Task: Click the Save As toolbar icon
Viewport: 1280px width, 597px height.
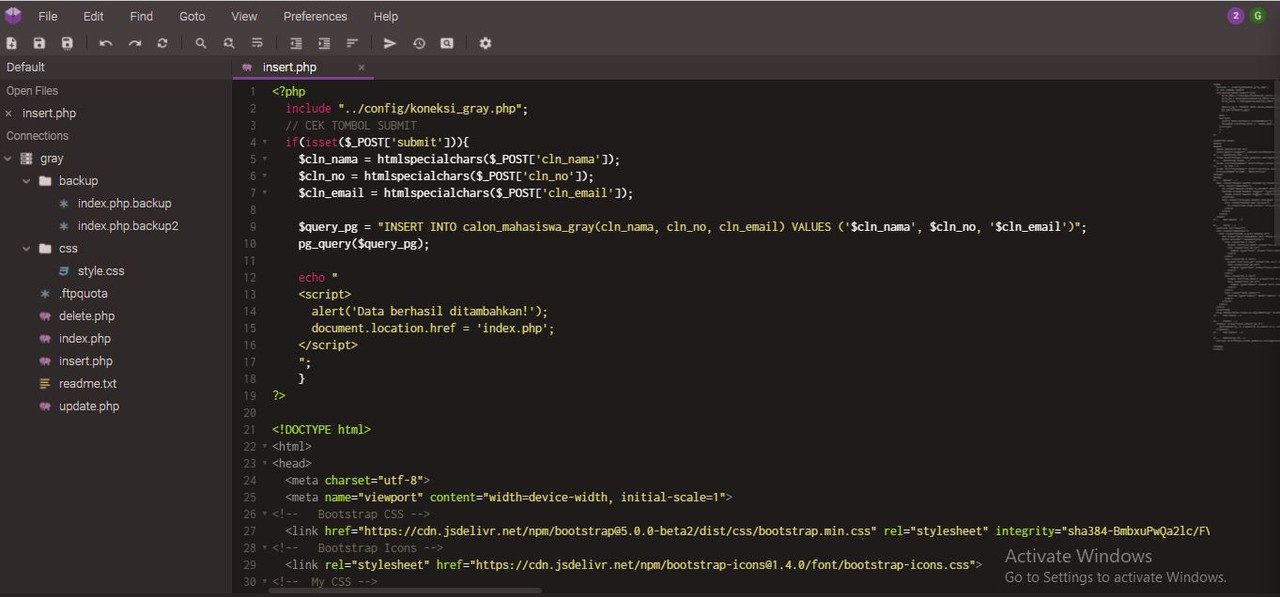Action: tap(68, 43)
